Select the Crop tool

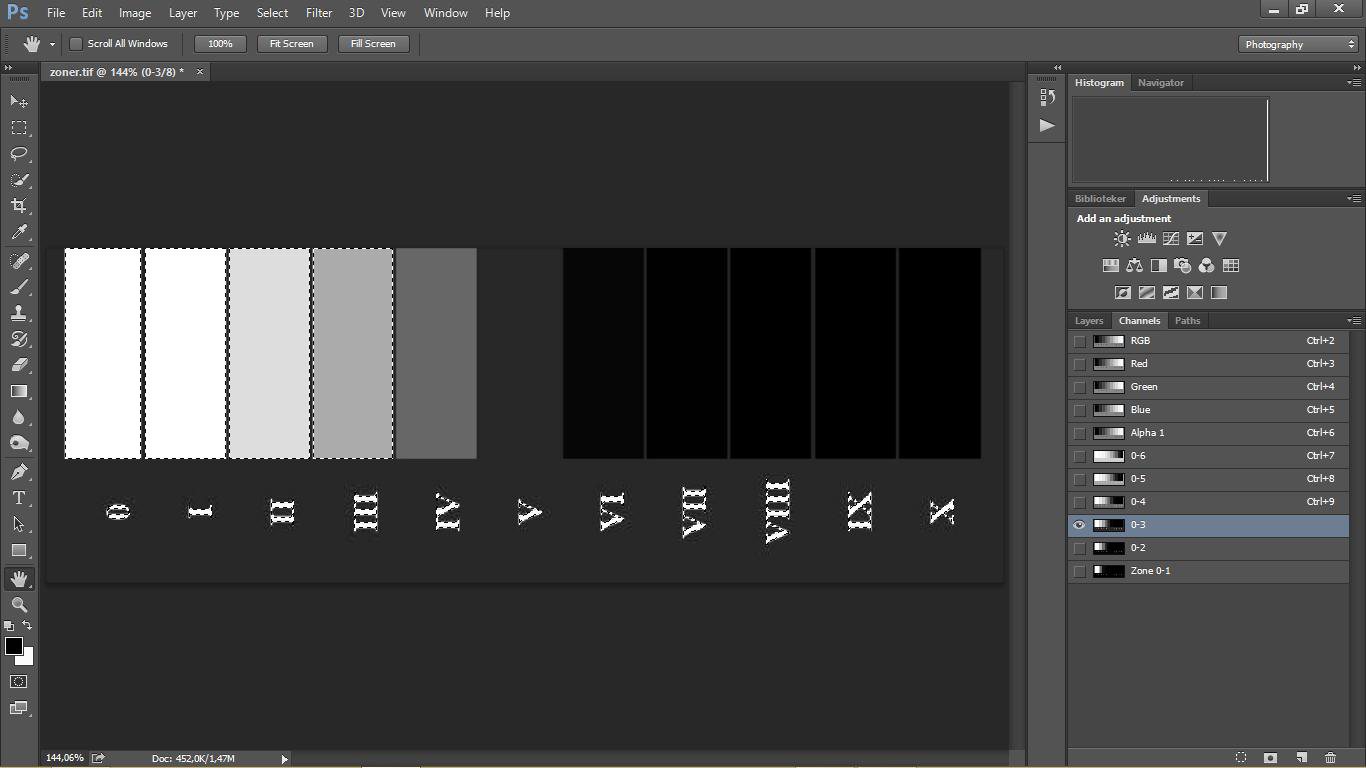click(19, 206)
